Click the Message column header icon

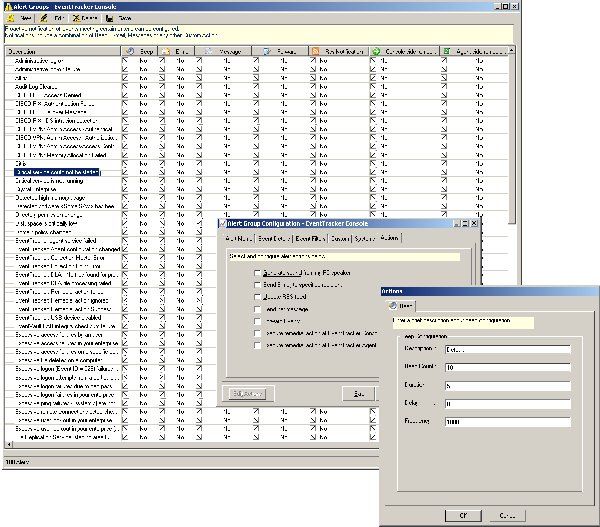tap(209, 51)
